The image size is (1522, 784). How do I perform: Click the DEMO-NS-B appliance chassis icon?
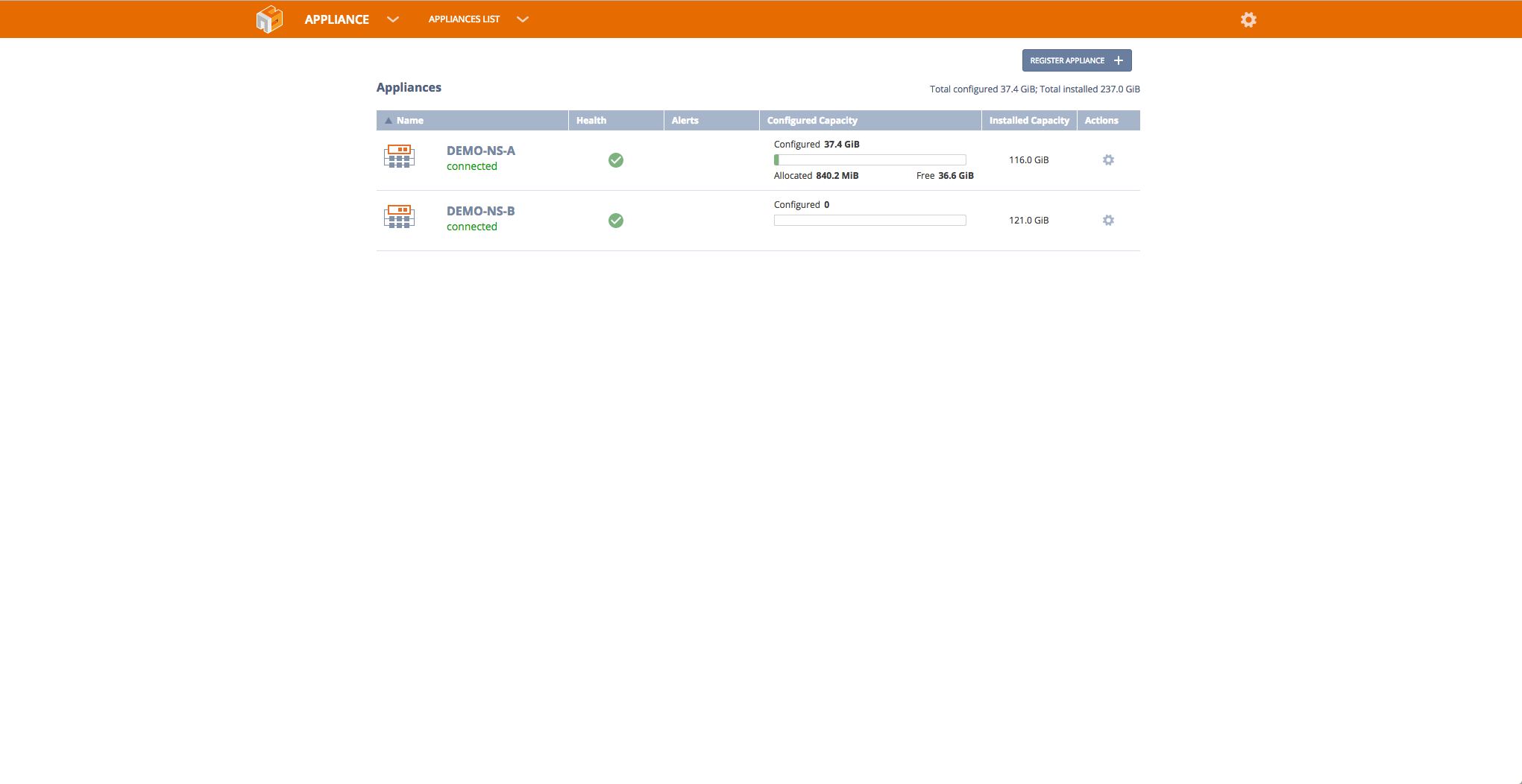[399, 217]
